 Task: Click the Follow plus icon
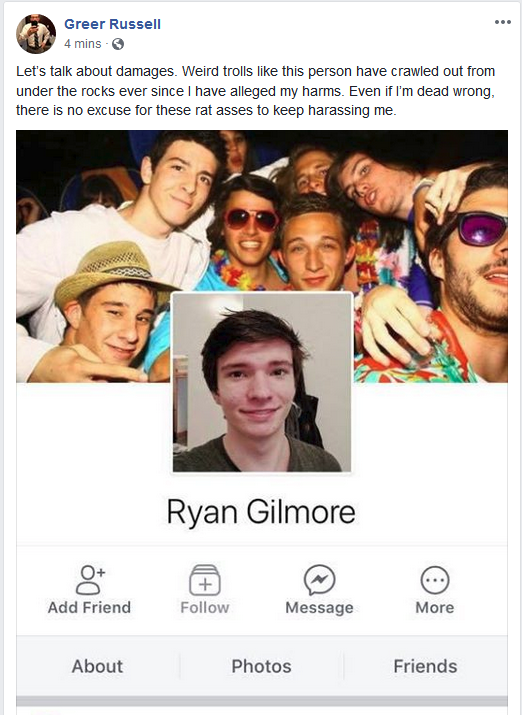coord(205,580)
